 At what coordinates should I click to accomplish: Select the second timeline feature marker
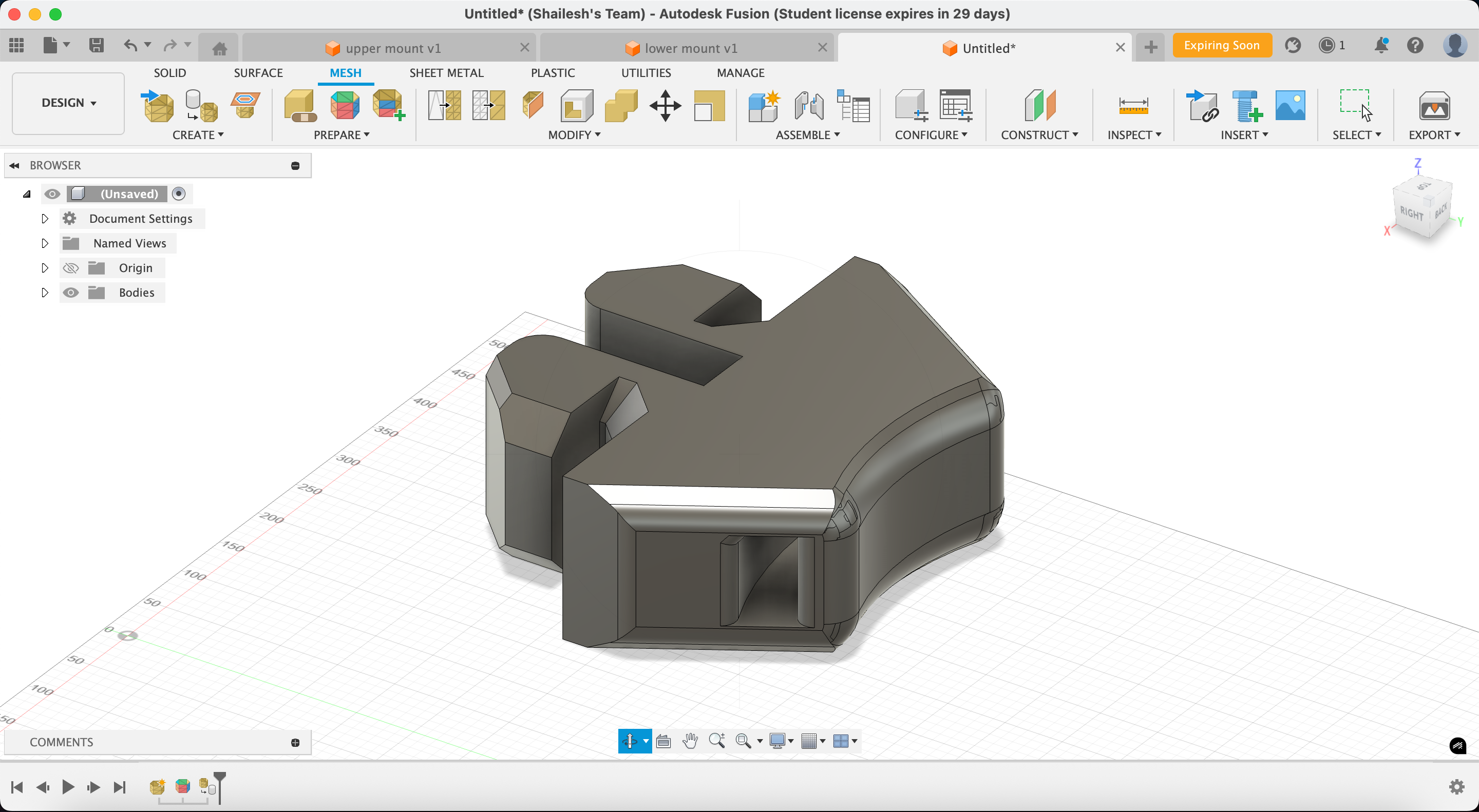tap(183, 786)
